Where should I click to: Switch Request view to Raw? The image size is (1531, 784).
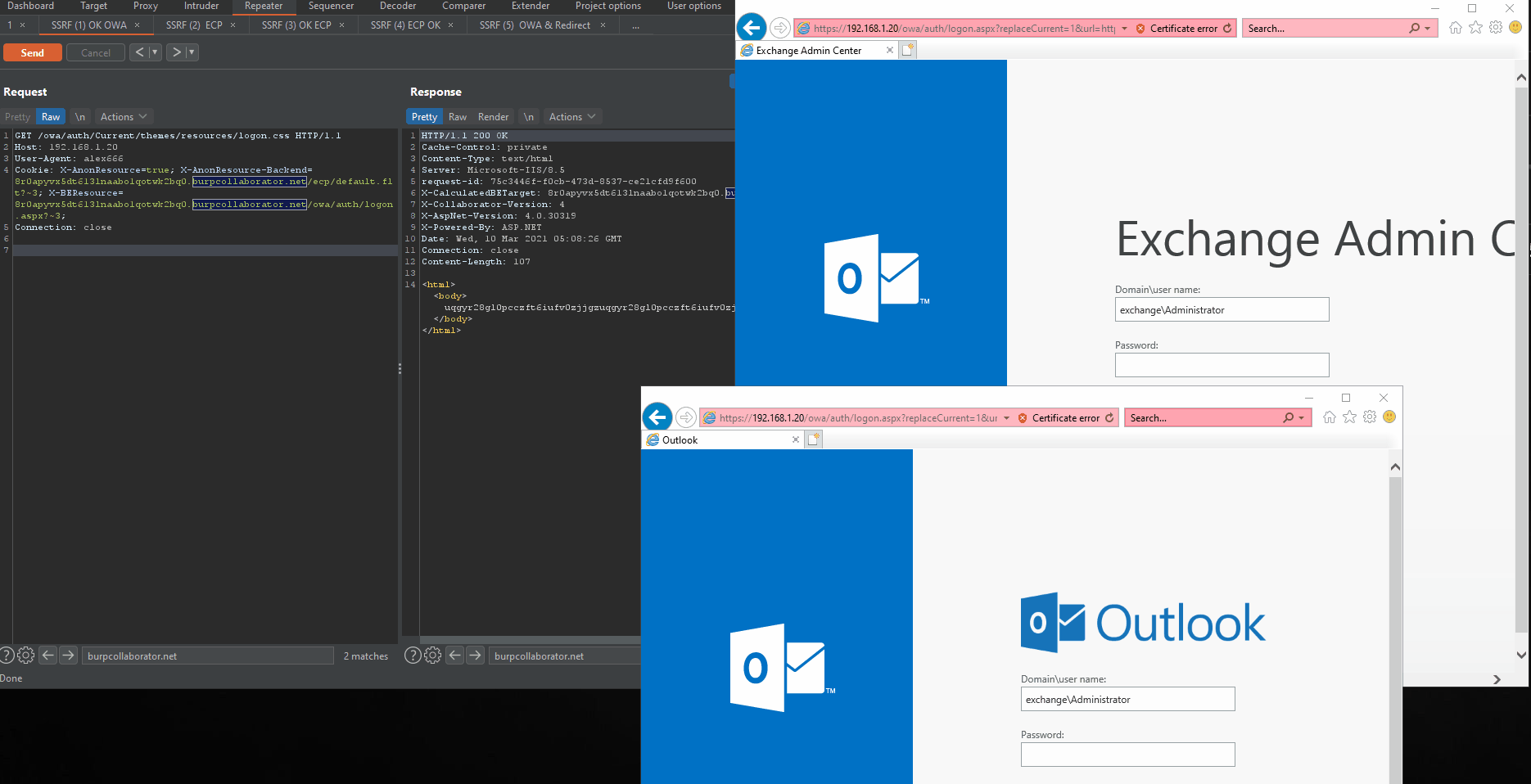tap(51, 117)
